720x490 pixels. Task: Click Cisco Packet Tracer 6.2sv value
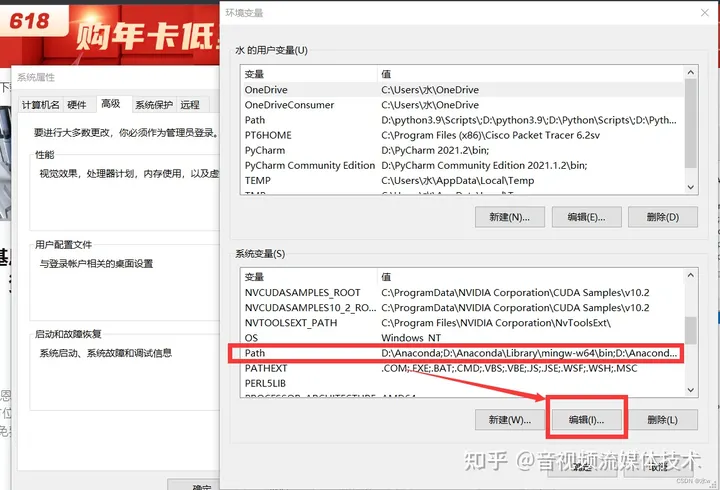[x=490, y=135]
